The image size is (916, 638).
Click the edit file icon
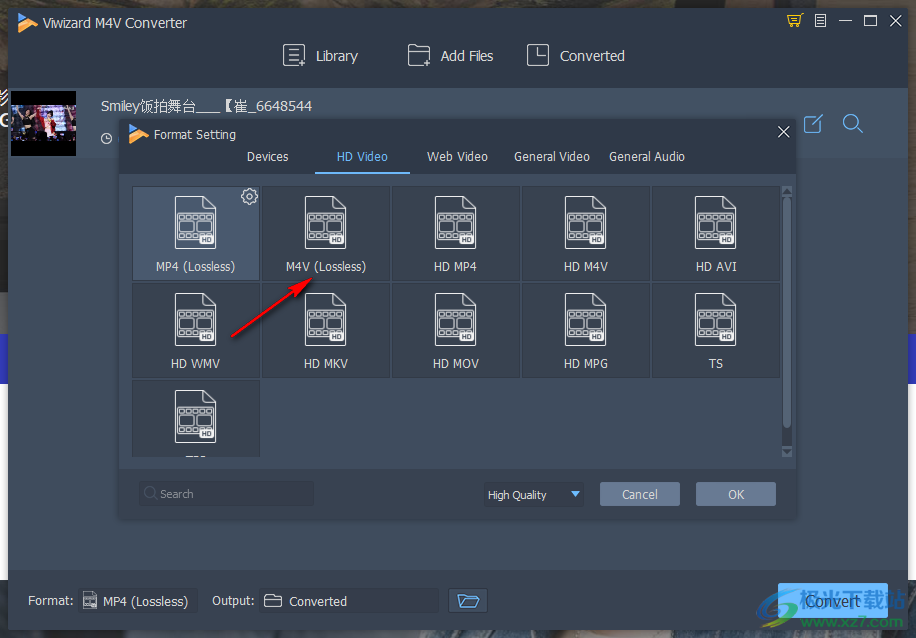tap(813, 124)
